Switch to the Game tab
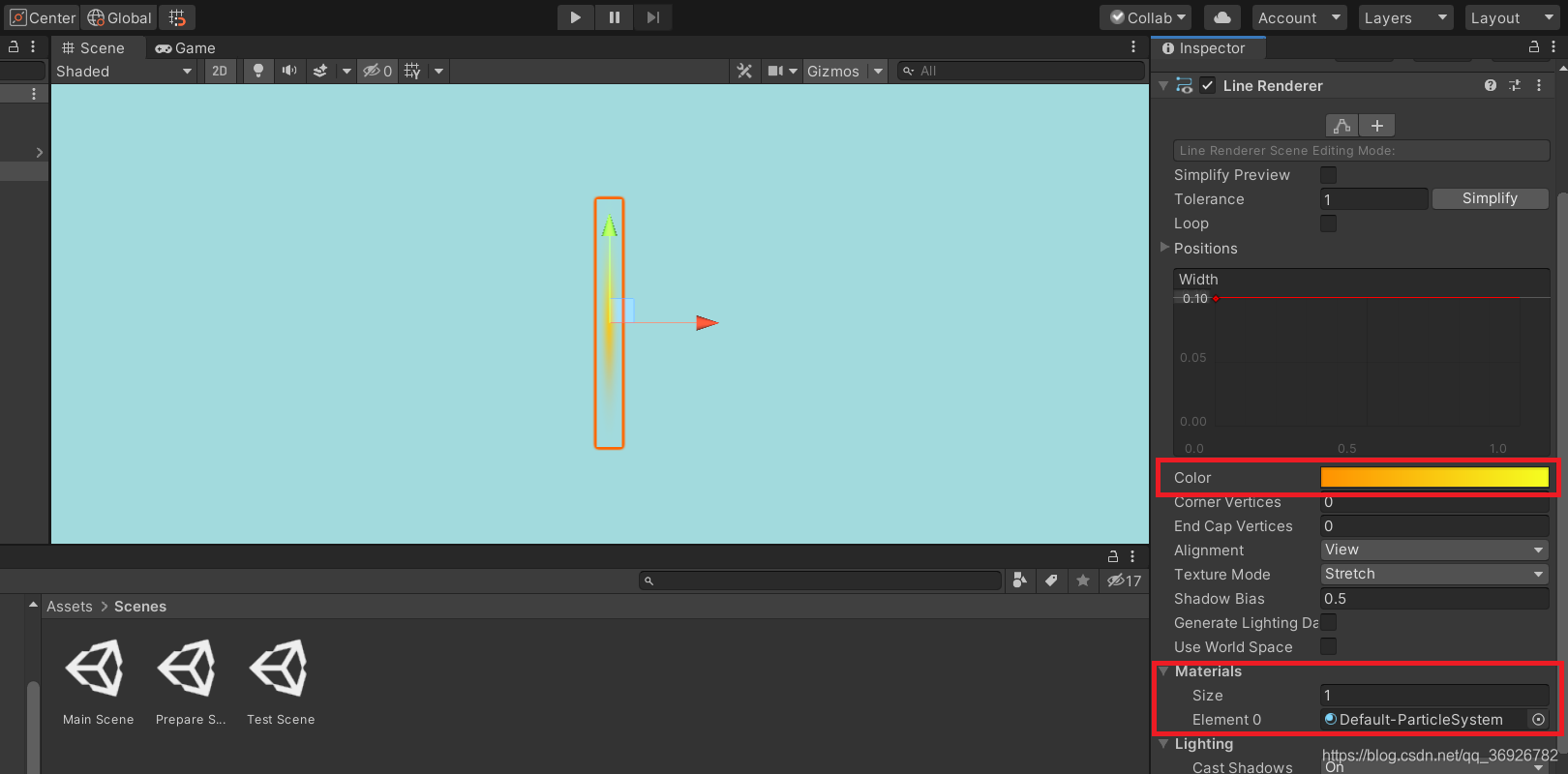 [x=186, y=47]
